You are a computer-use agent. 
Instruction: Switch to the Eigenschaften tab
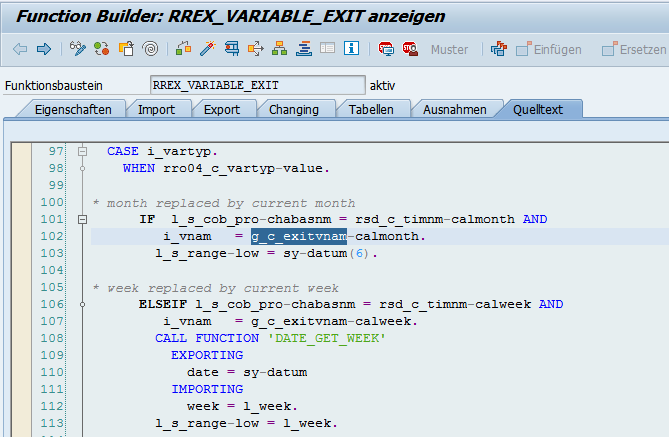pos(73,110)
